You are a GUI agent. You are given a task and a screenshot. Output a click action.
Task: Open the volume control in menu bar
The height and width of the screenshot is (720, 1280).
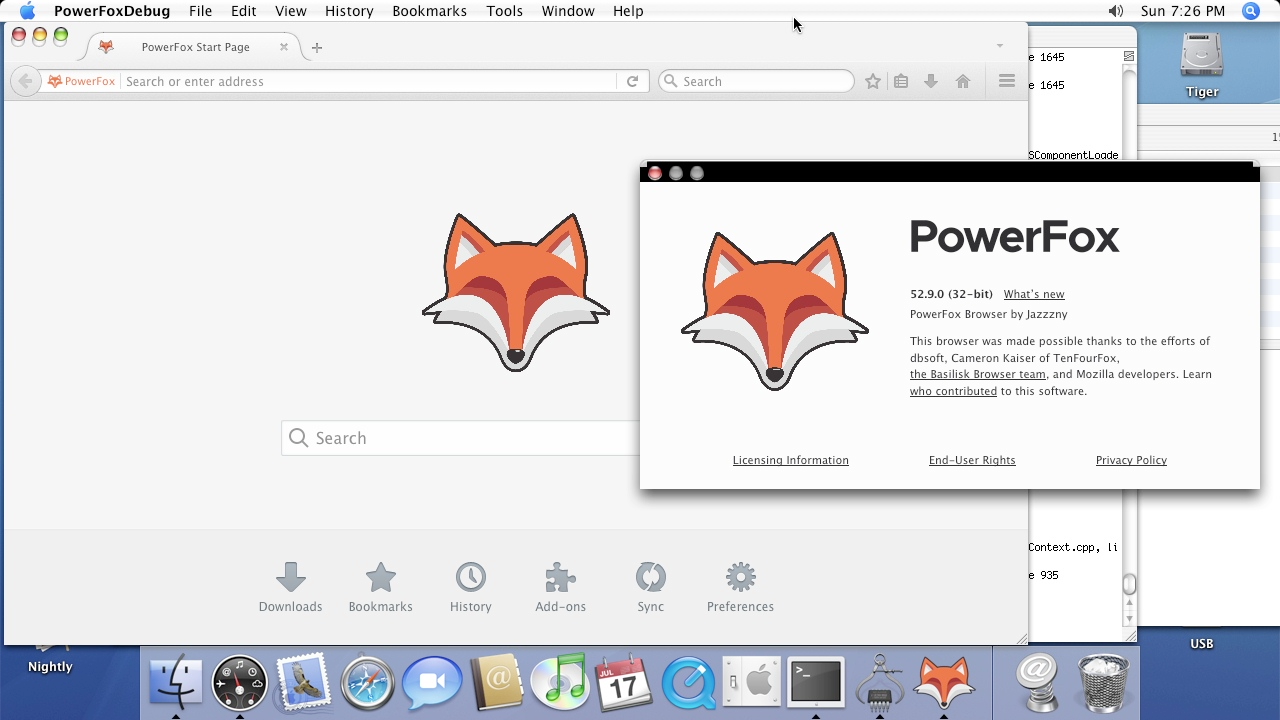pos(1116,11)
